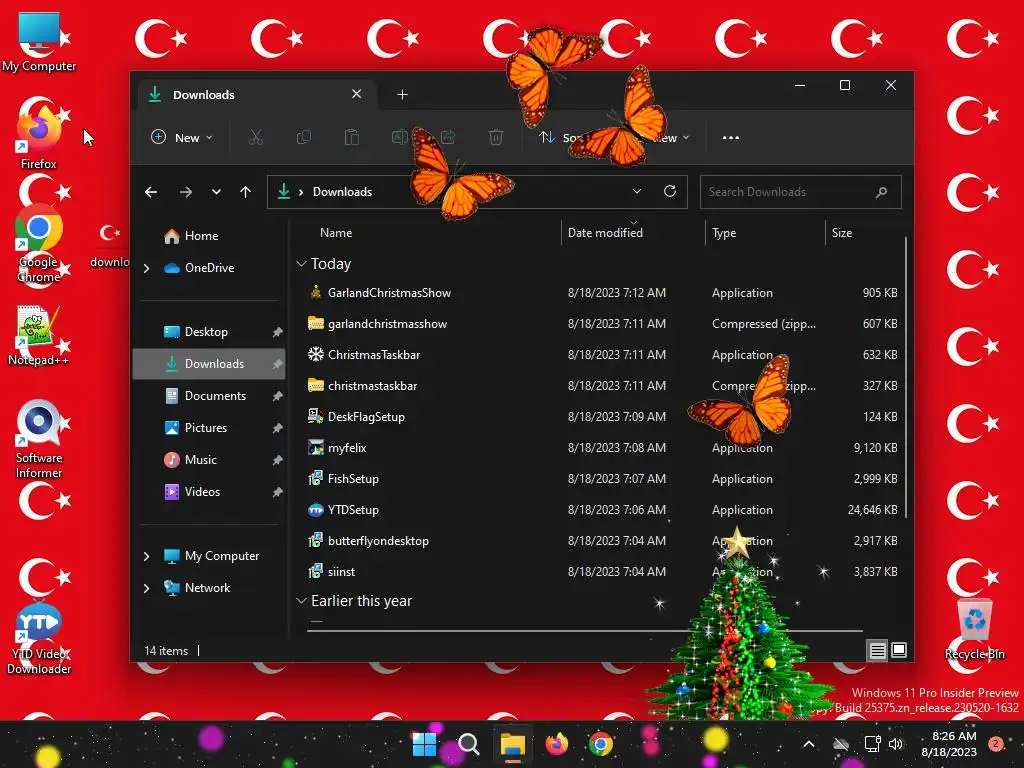Sort by the Name column header
Screen dimensions: 1024x768
[336, 232]
